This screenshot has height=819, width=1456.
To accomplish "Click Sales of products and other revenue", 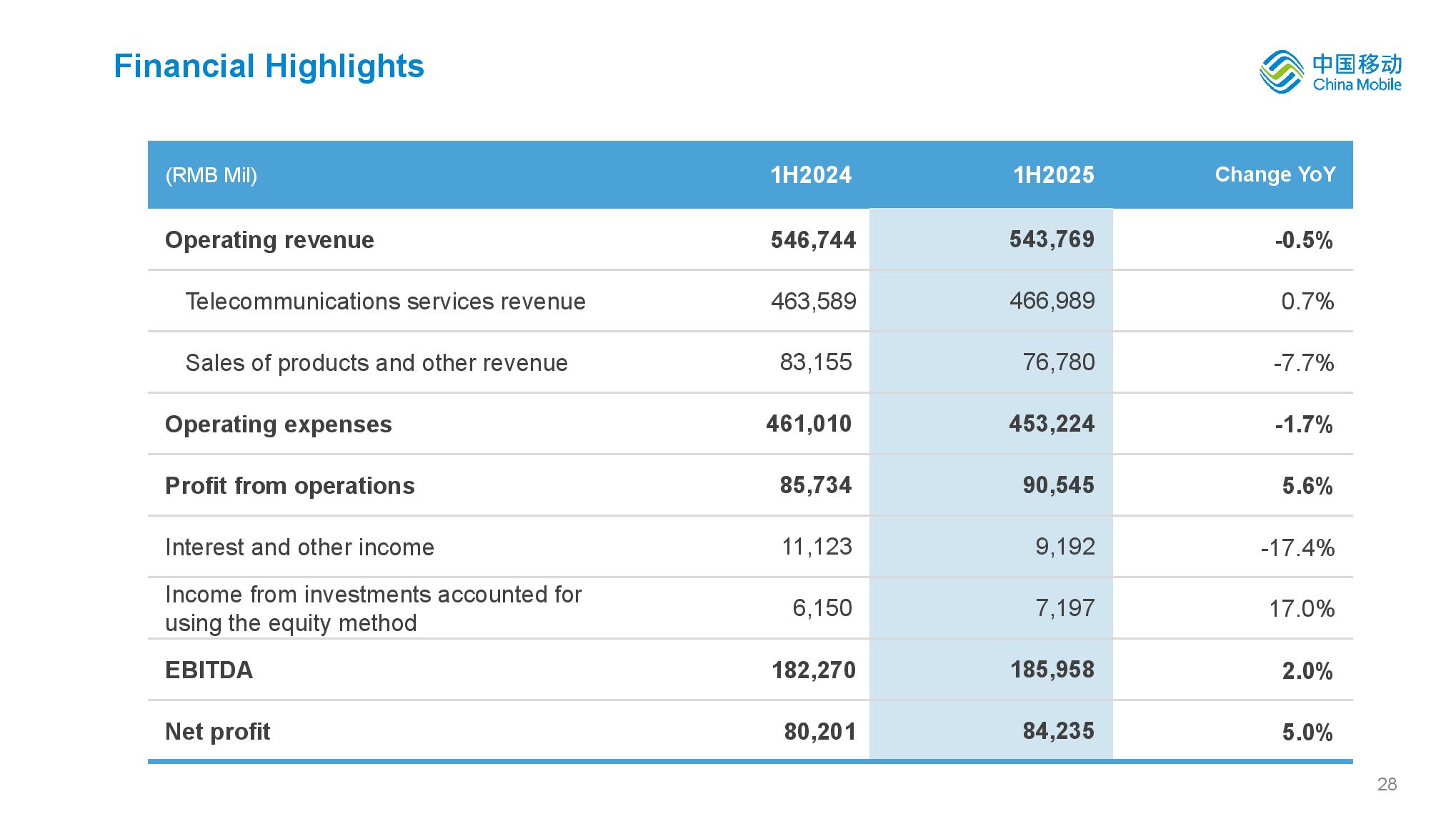I will tap(377, 363).
